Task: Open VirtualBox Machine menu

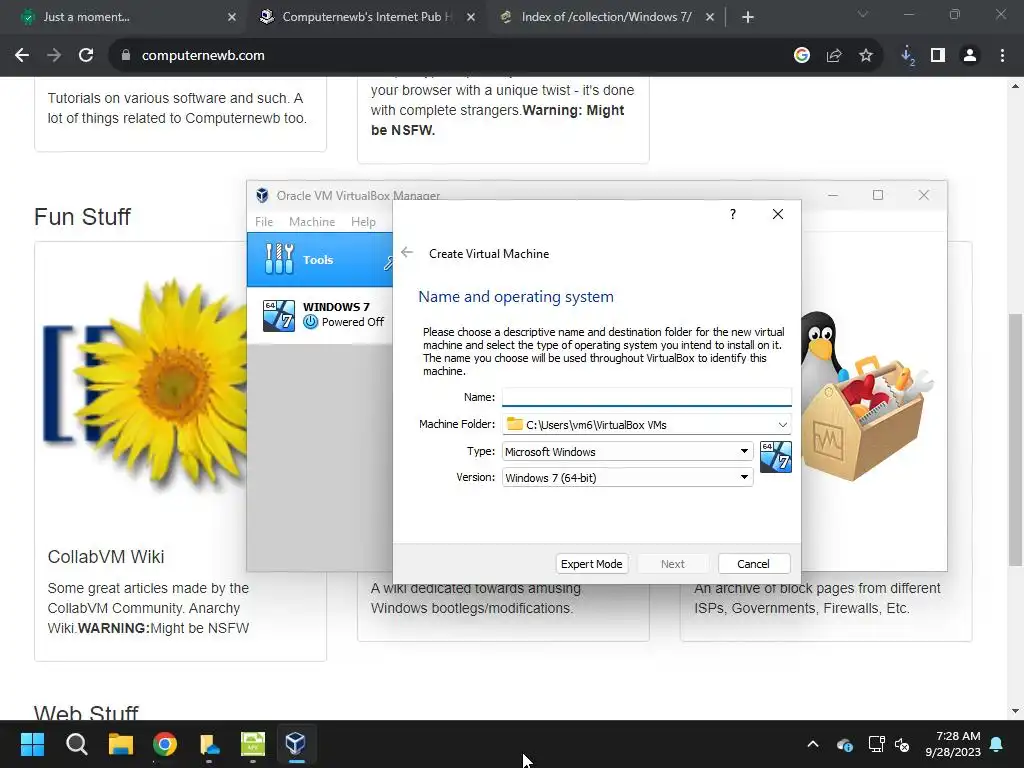Action: [x=312, y=221]
